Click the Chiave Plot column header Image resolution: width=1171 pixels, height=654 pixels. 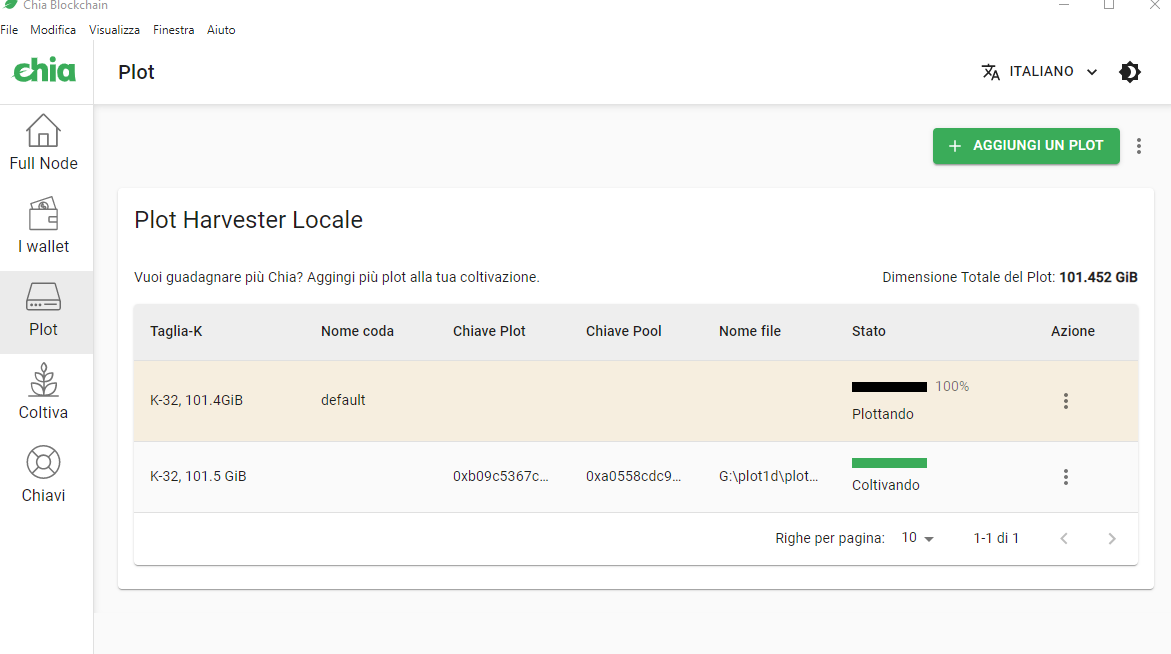pos(489,331)
